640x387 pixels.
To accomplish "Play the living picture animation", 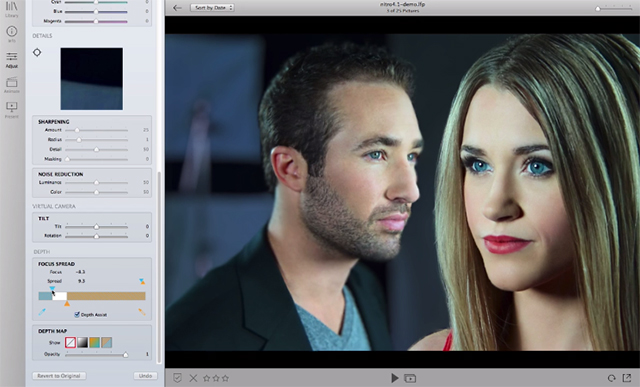I will point(394,378).
